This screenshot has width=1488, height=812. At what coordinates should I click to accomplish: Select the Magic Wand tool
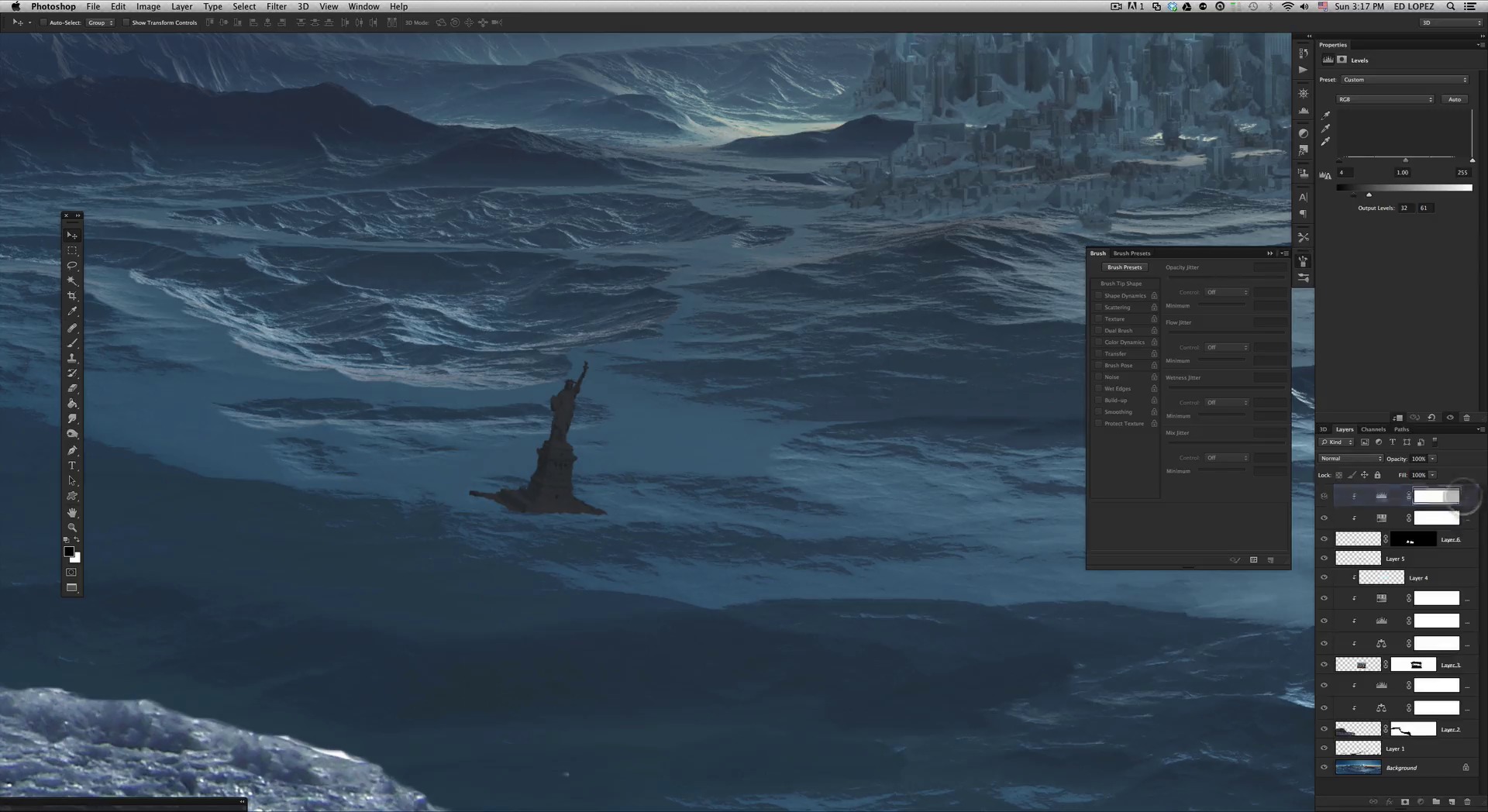(72, 281)
